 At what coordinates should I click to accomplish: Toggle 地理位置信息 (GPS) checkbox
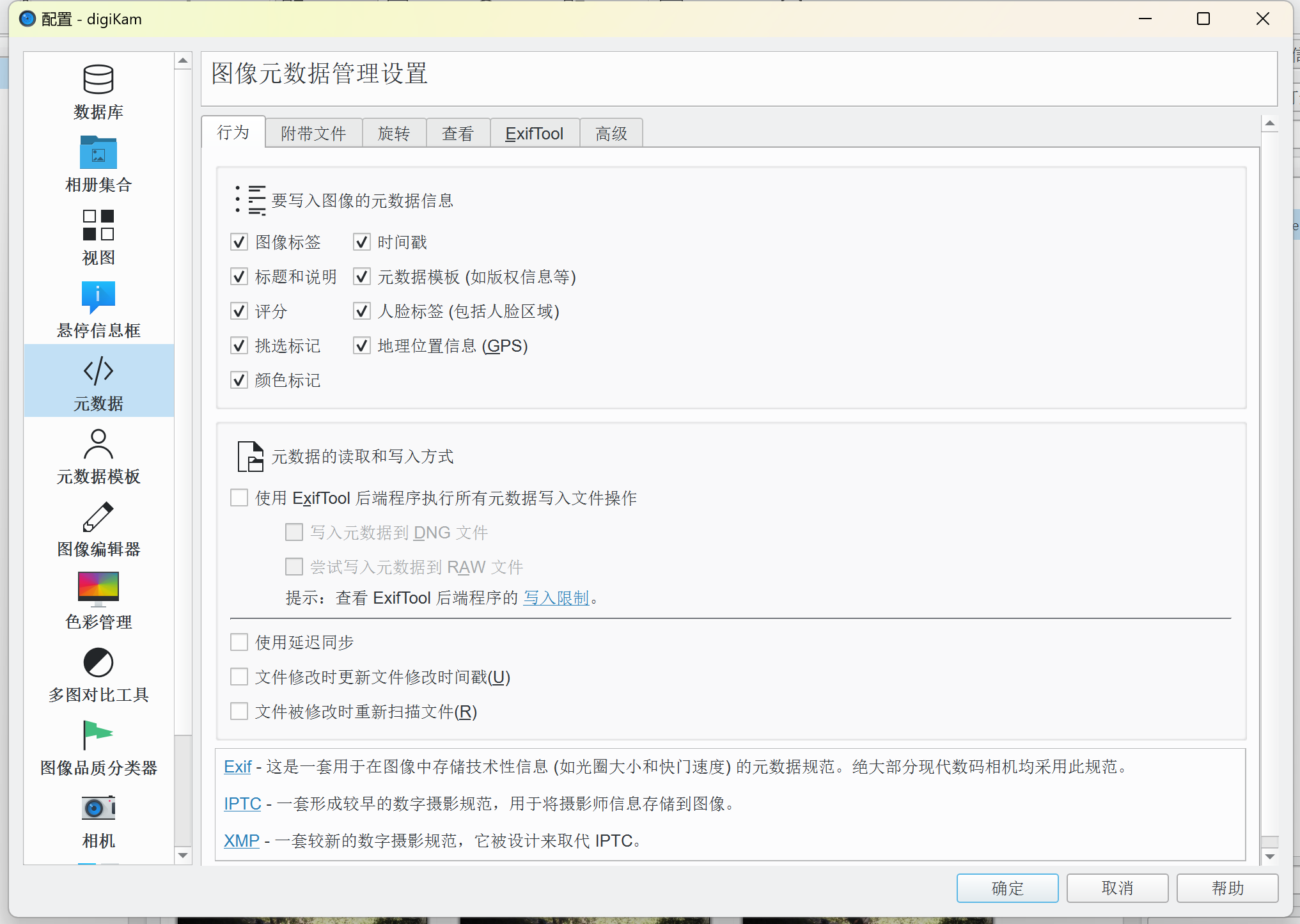(x=362, y=346)
